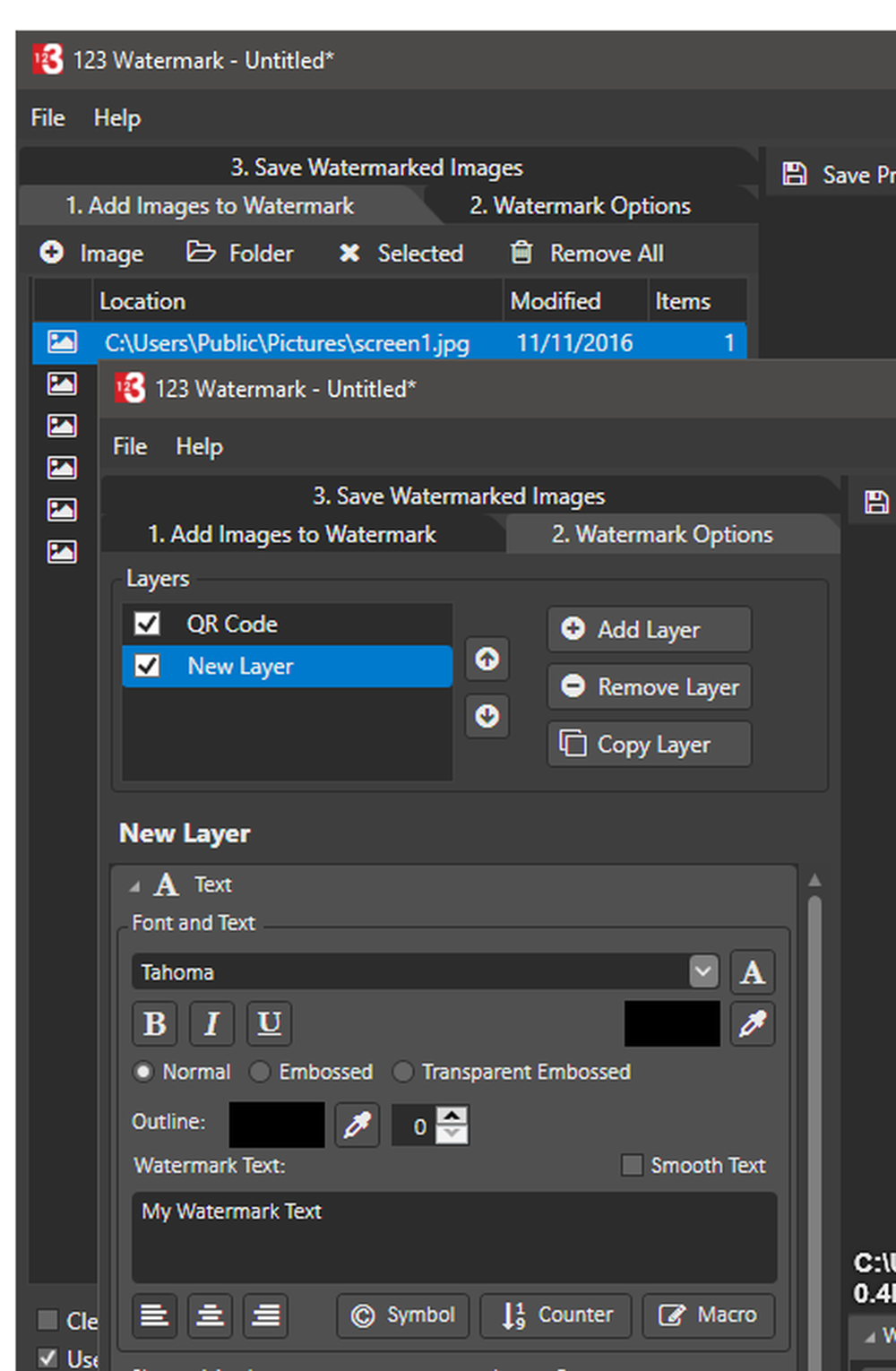Open the black text color swatch

[x=672, y=1024]
